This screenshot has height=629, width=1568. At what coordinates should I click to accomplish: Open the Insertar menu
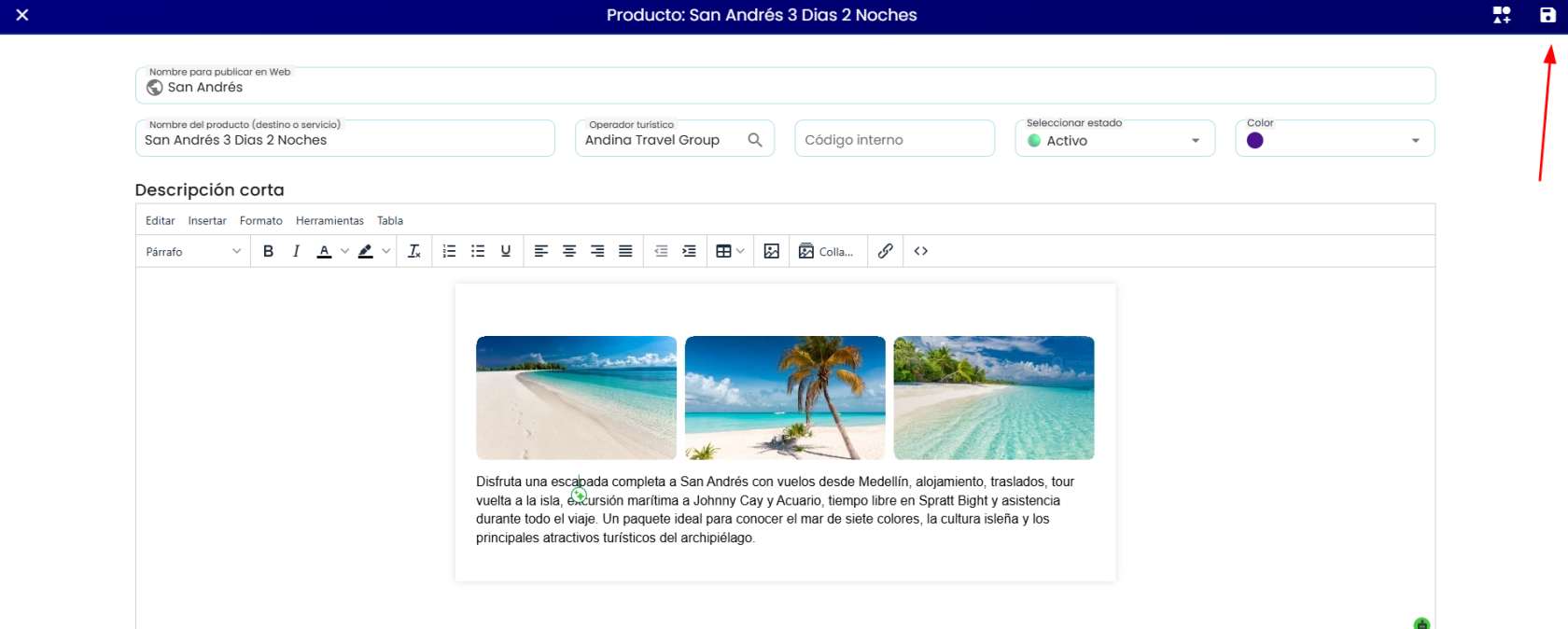(207, 221)
